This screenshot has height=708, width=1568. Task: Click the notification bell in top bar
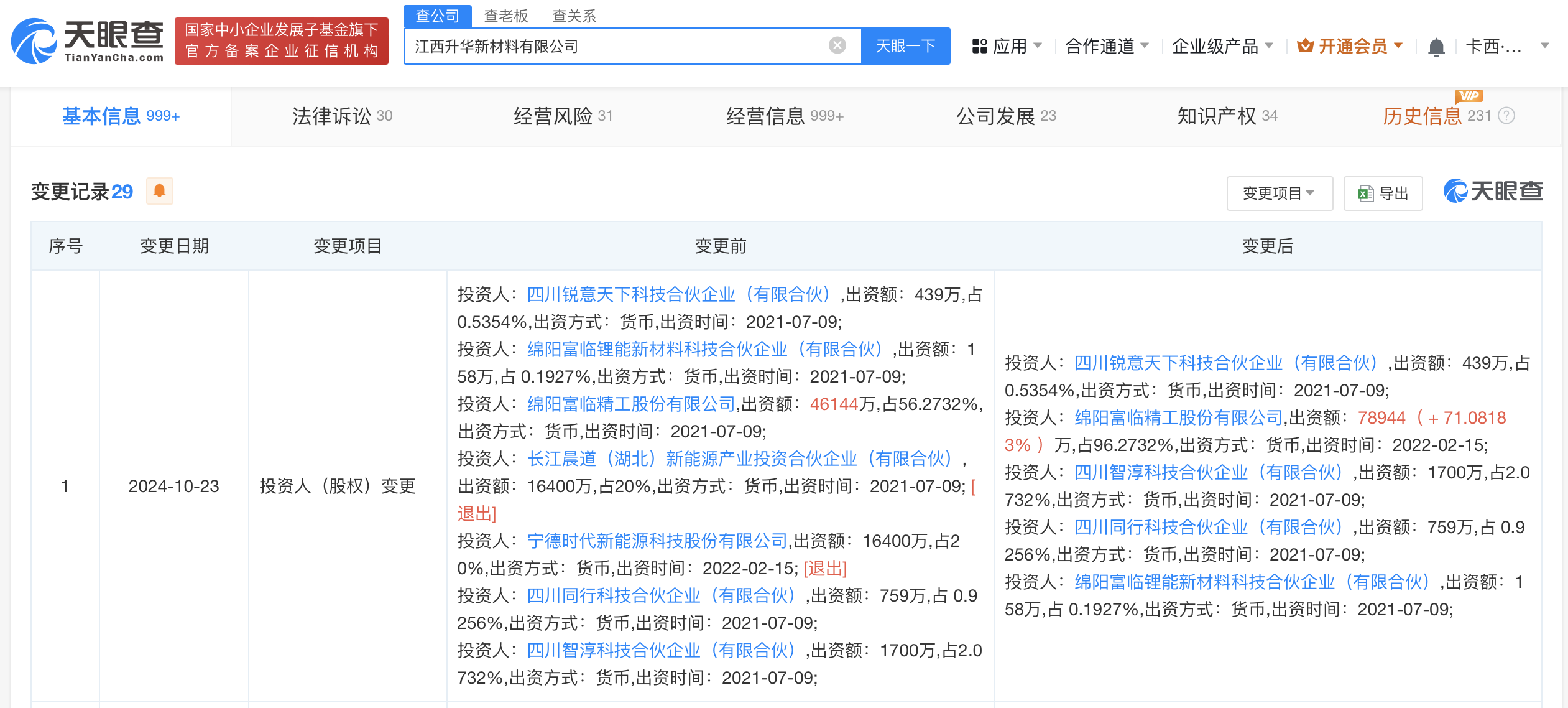(1436, 47)
